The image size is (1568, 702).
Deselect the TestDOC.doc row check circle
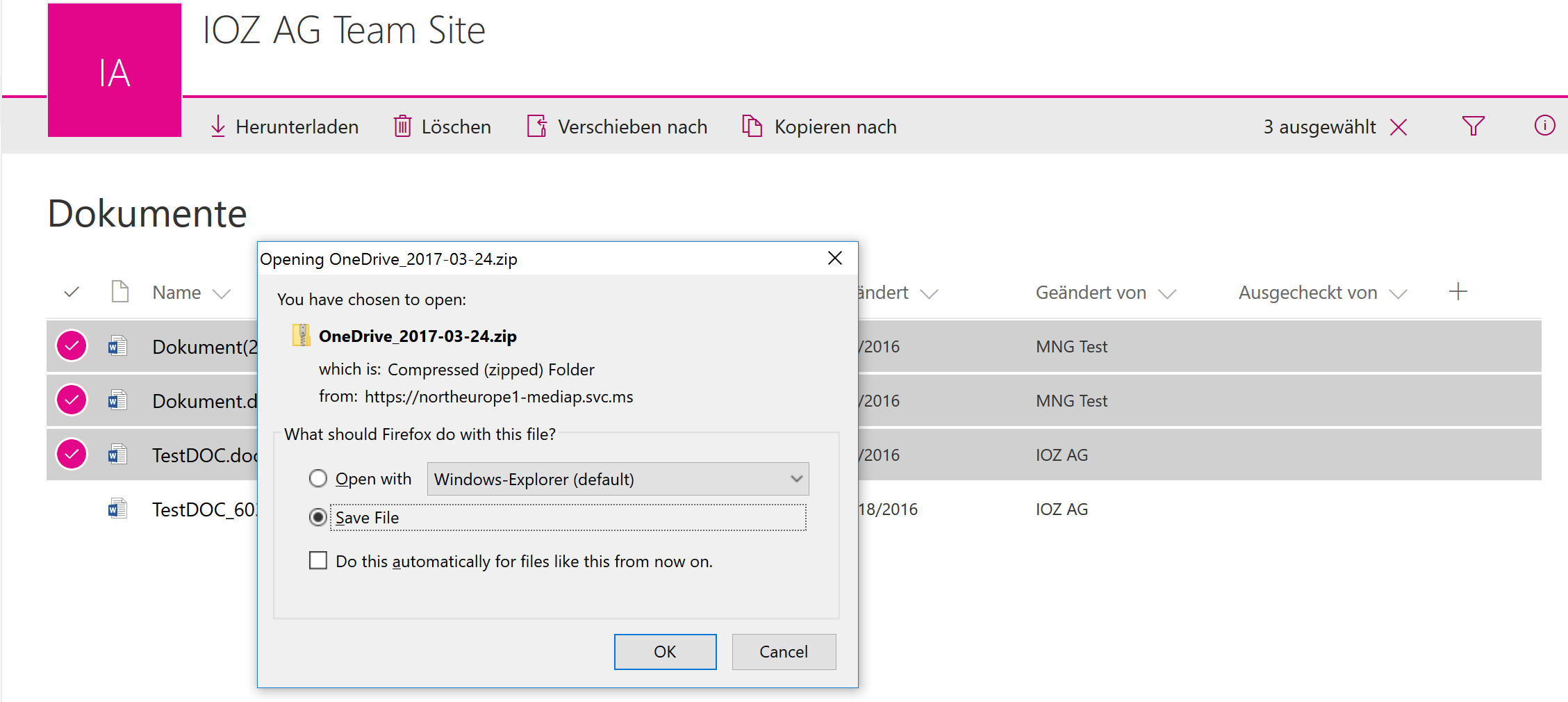[72, 454]
